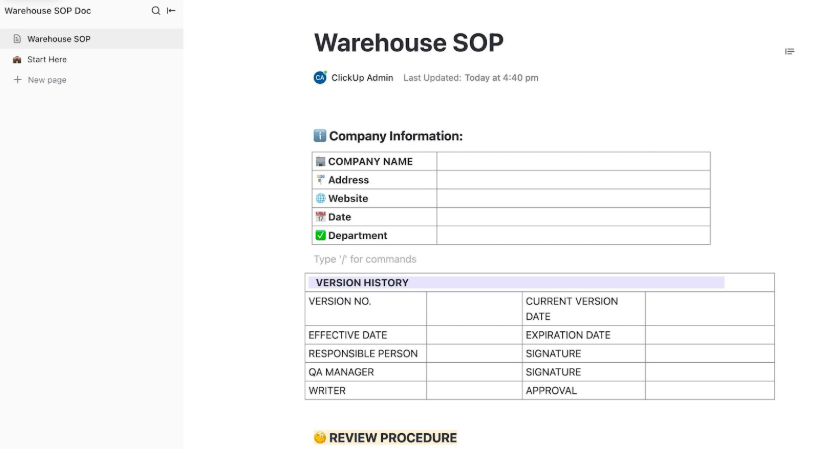Screen dimensions: 815x462
Task: Collapse the sidebar with the arrow icon
Action: tap(171, 11)
